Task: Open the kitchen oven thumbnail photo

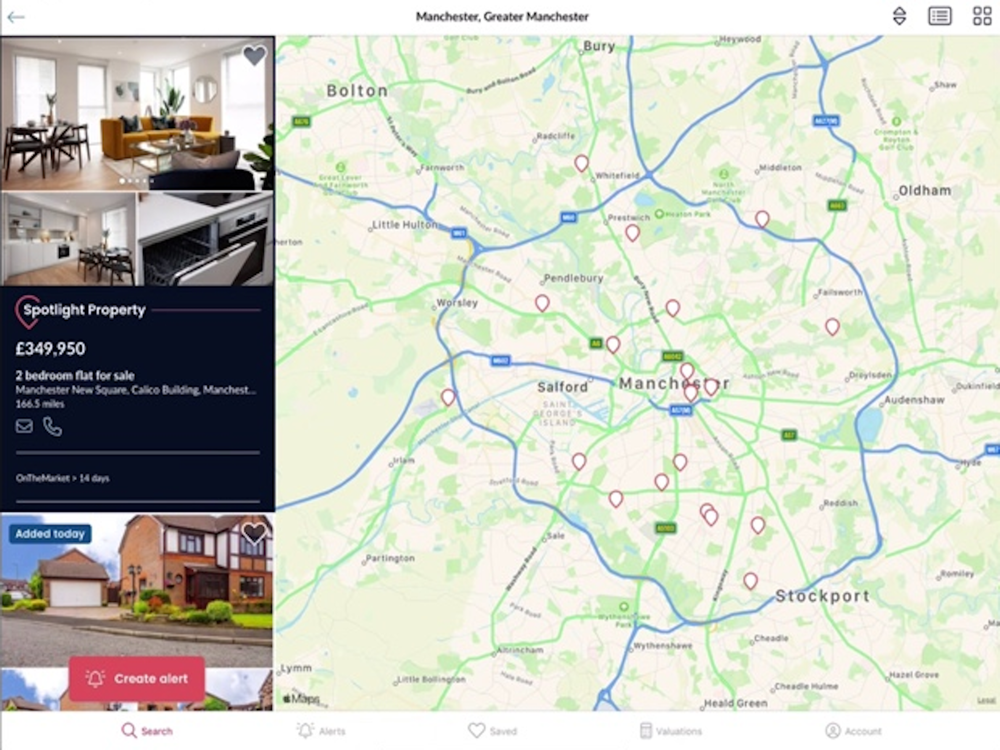Action: tap(205, 239)
